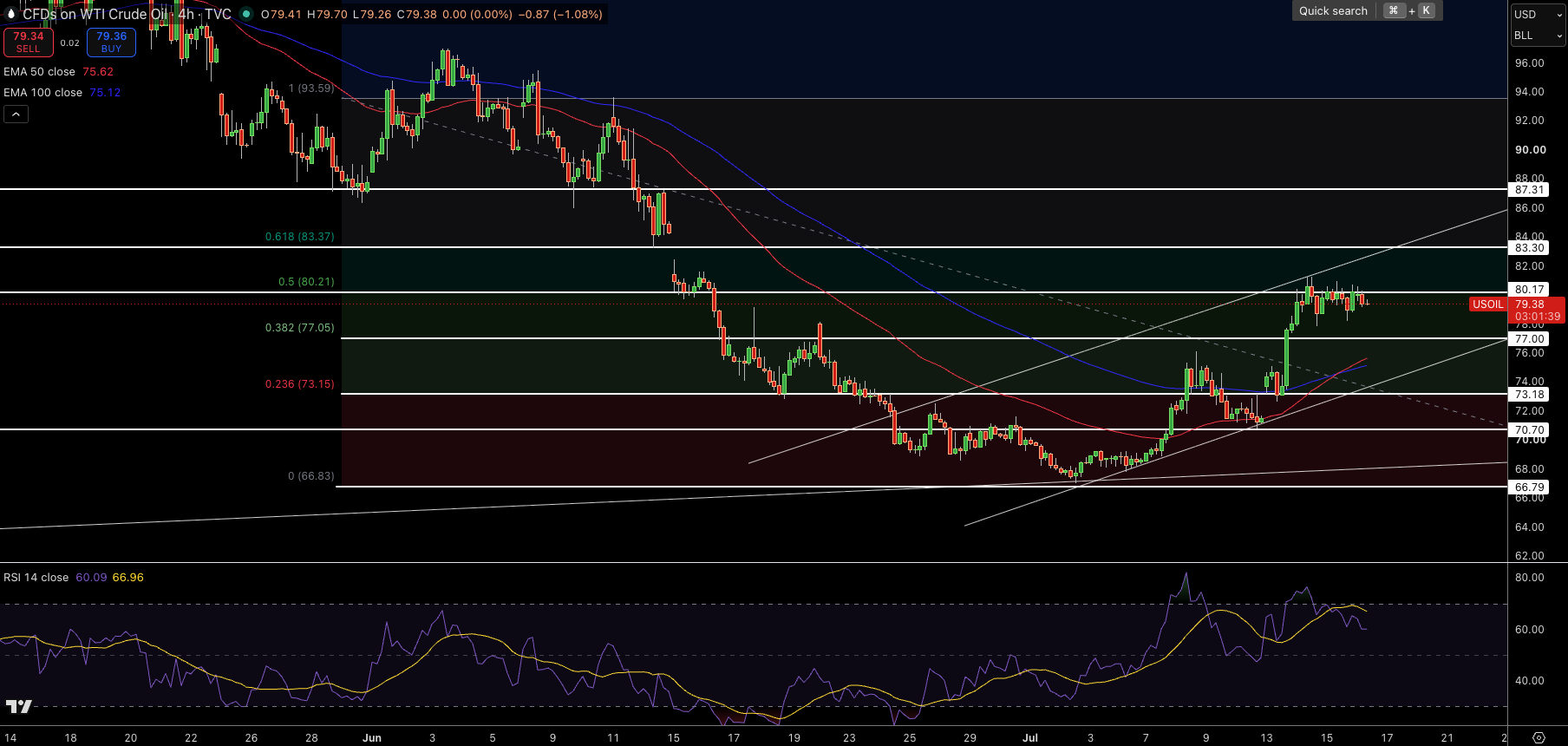This screenshot has height=746, width=1568.
Task: Click the 80.17 price level label
Action: coord(1529,290)
